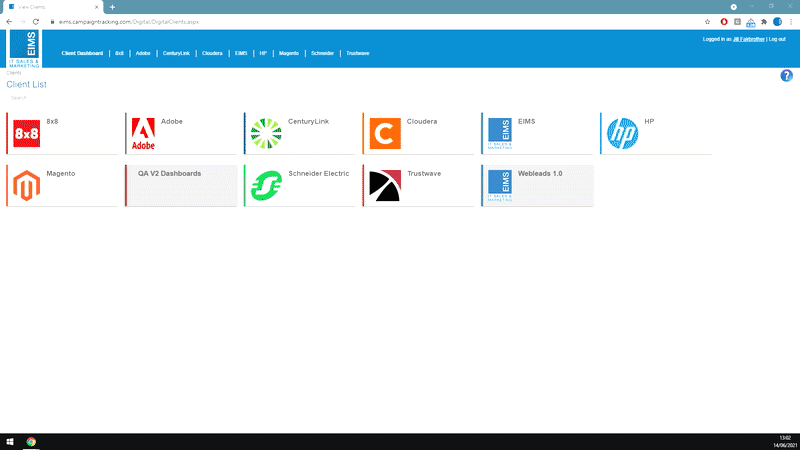Open the Webleads 1.0 card logo
This screenshot has height=450, width=800.
(x=499, y=185)
